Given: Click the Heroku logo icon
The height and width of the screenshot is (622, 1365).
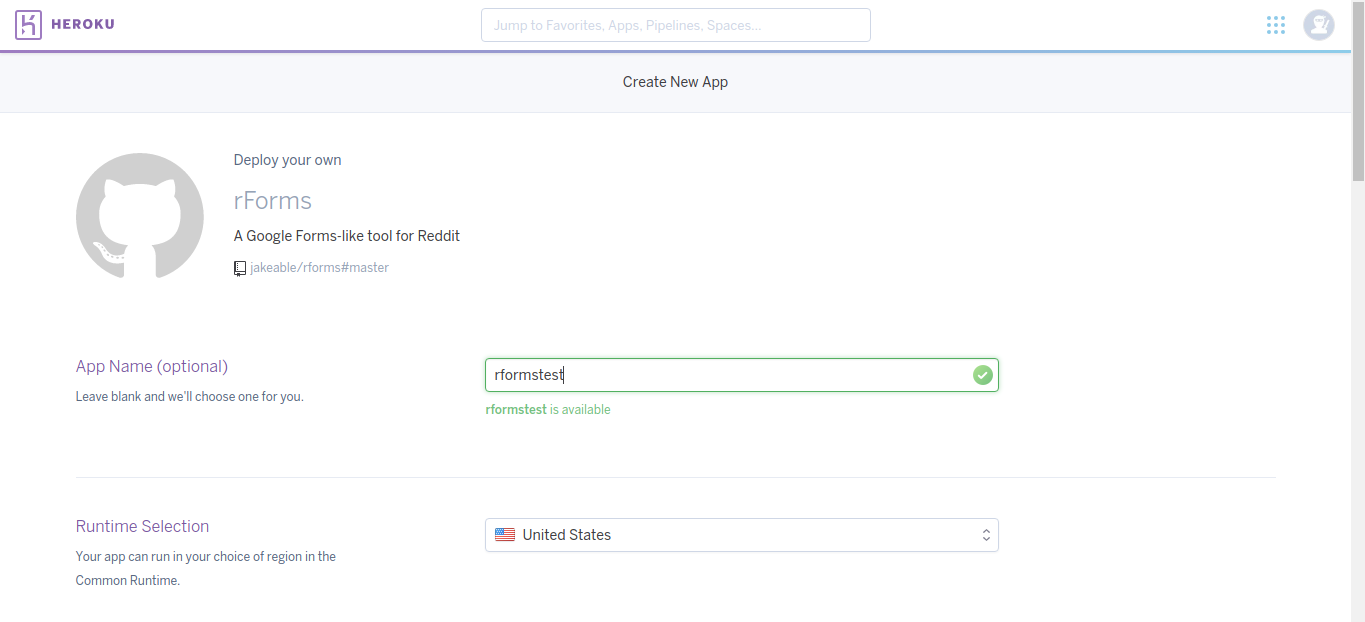Looking at the screenshot, I should [x=27, y=24].
